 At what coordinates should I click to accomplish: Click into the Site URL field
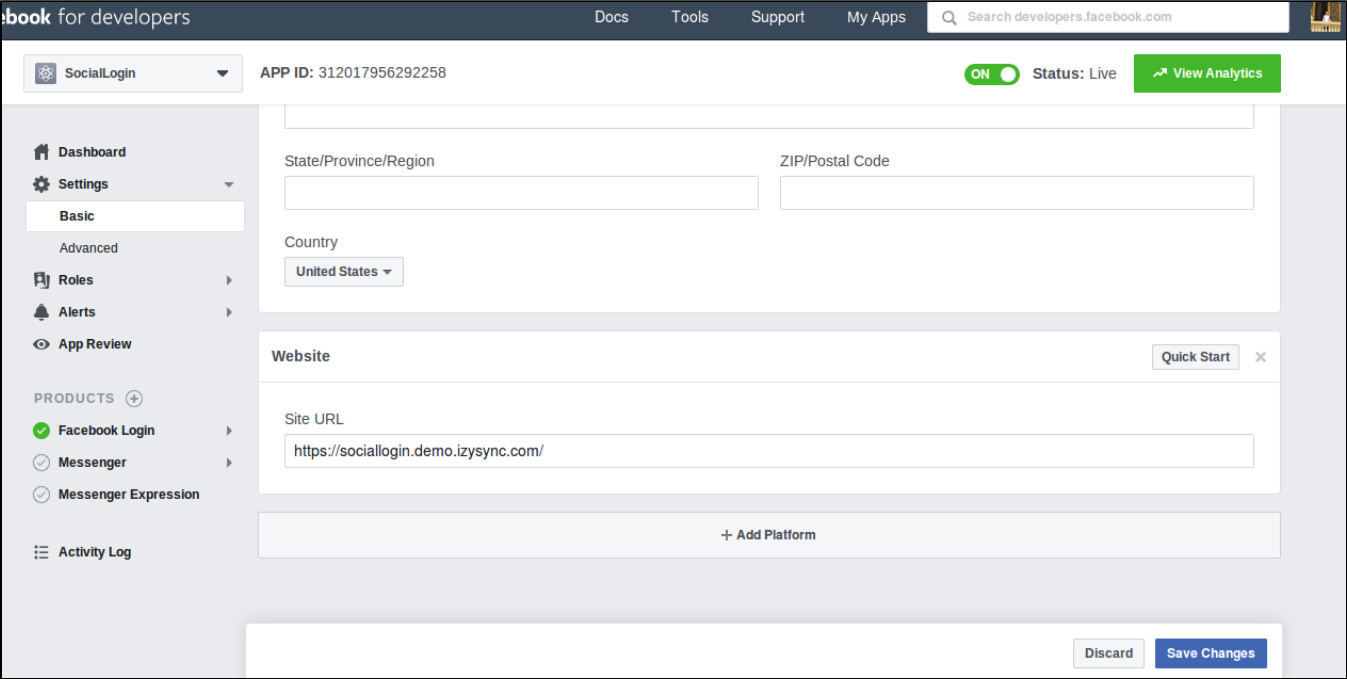(x=769, y=451)
